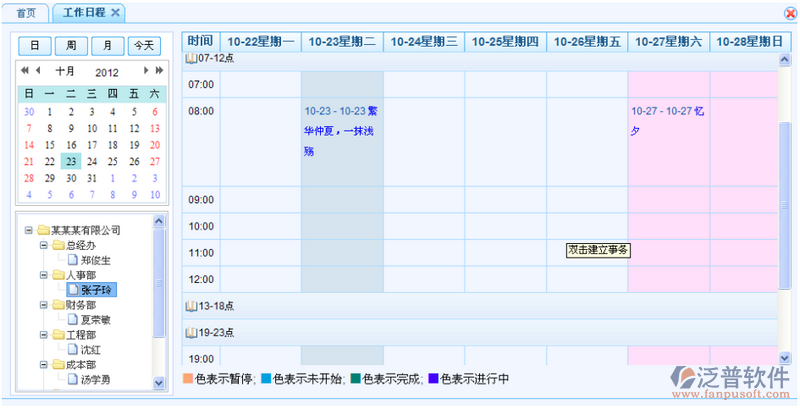Screen dimensions: 800x410
Task: Click the next month arrow in calendar
Action: tap(146, 71)
